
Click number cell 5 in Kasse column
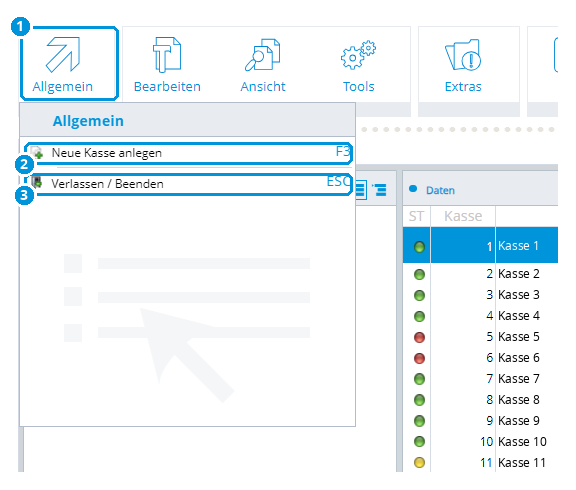pos(463,337)
